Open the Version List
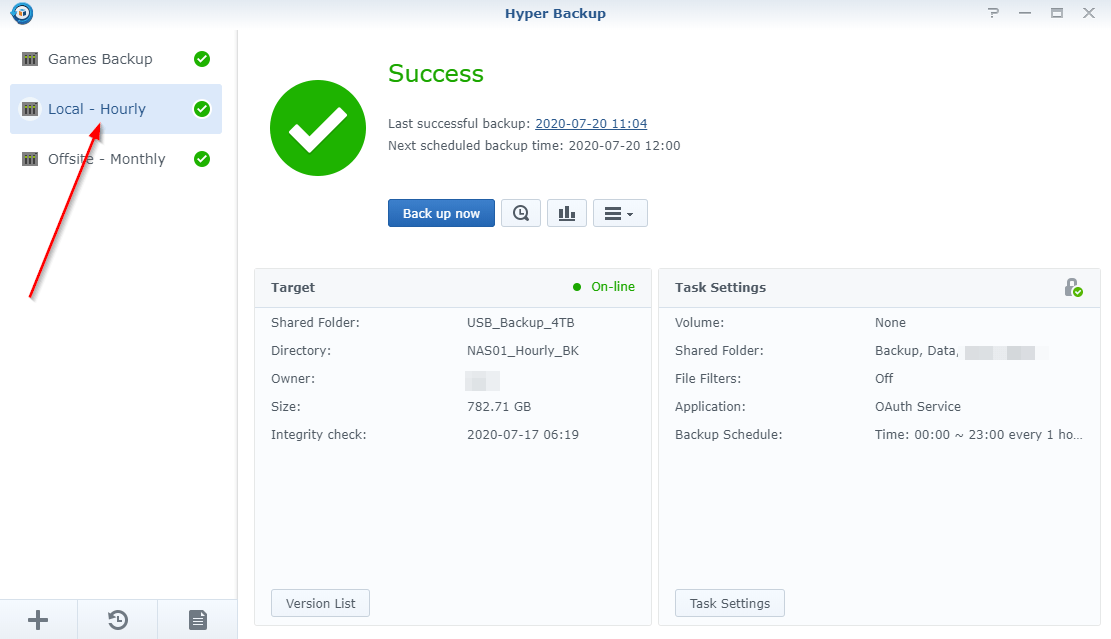The width and height of the screenshot is (1111, 639). point(320,604)
